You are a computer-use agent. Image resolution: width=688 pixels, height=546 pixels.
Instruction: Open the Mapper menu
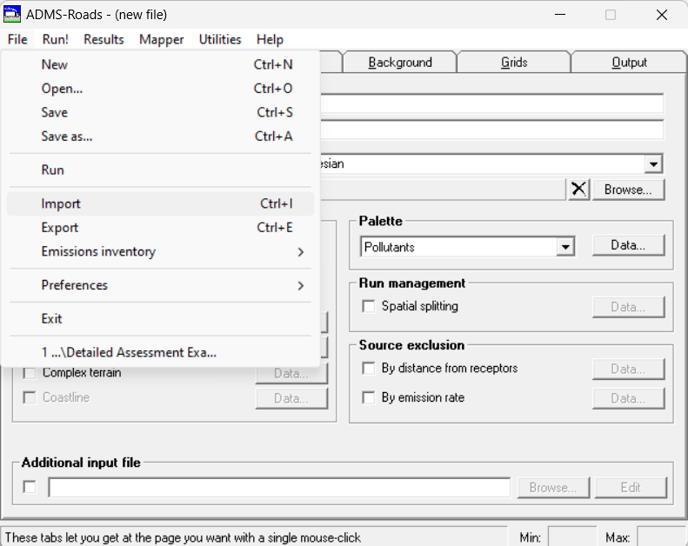click(161, 39)
